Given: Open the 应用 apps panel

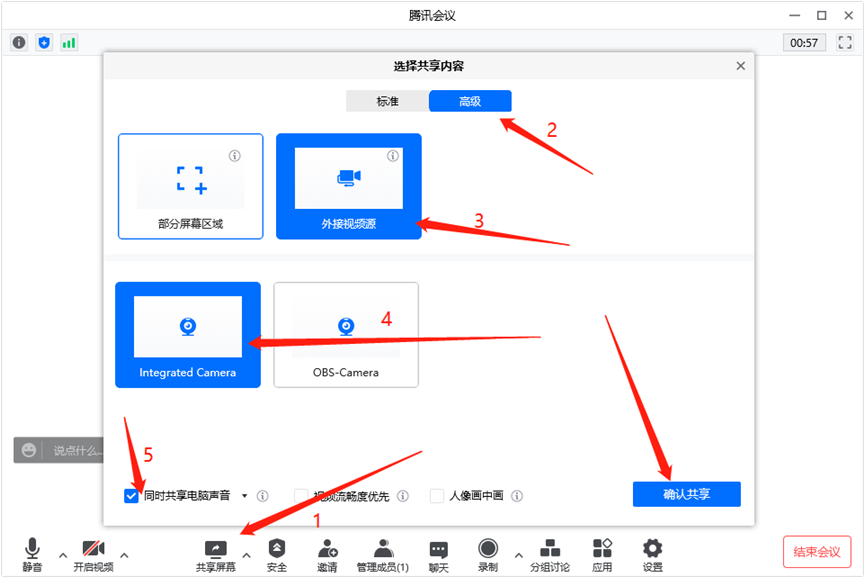Looking at the screenshot, I should (602, 555).
